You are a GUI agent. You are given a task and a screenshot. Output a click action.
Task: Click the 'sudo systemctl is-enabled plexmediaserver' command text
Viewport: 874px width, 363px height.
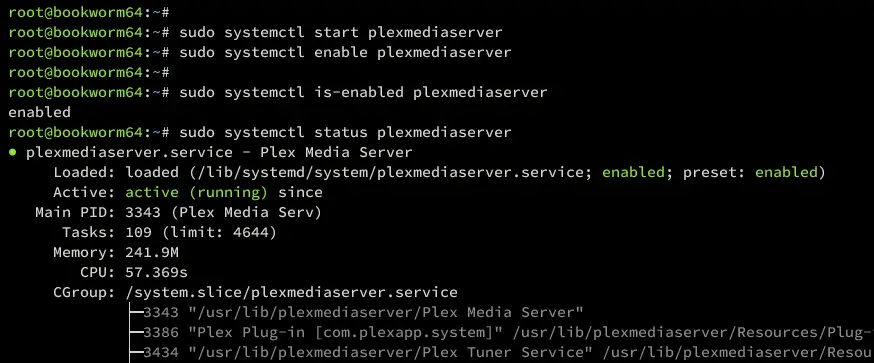point(363,93)
